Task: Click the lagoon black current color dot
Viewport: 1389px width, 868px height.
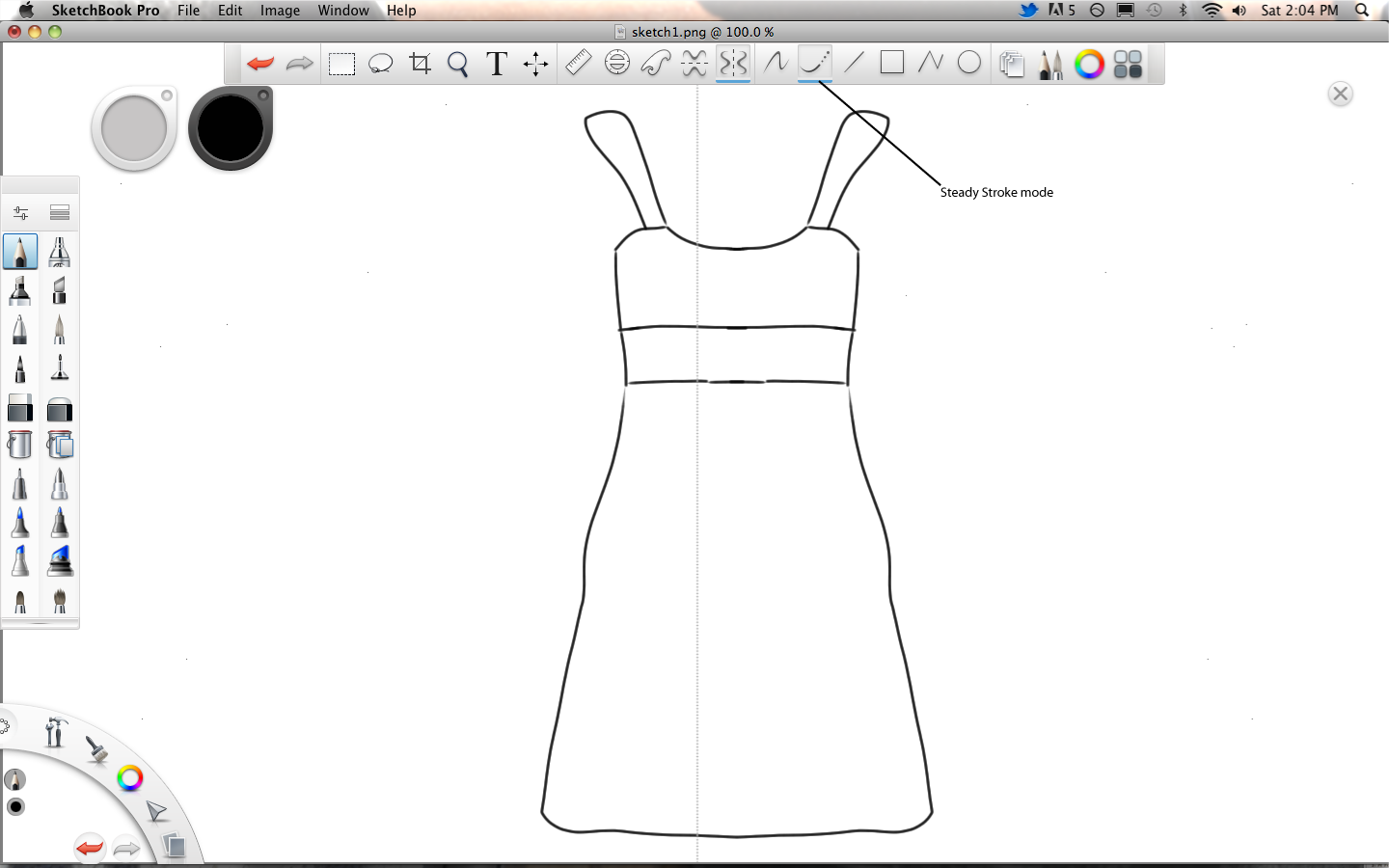Action: click(15, 806)
